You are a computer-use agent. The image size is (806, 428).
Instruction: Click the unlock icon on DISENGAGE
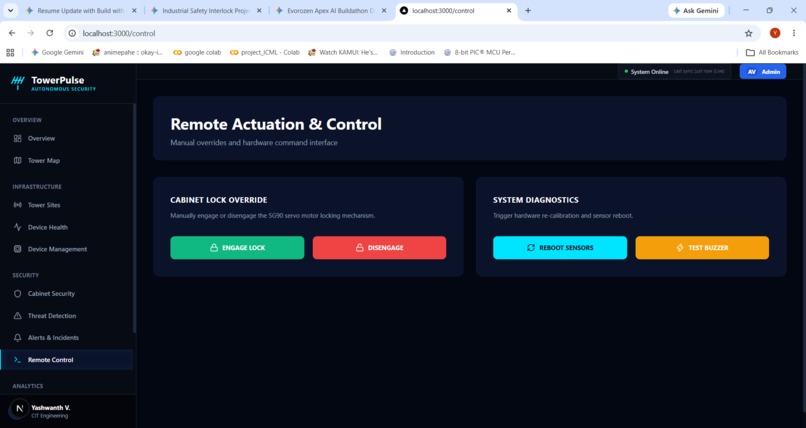[x=360, y=248]
